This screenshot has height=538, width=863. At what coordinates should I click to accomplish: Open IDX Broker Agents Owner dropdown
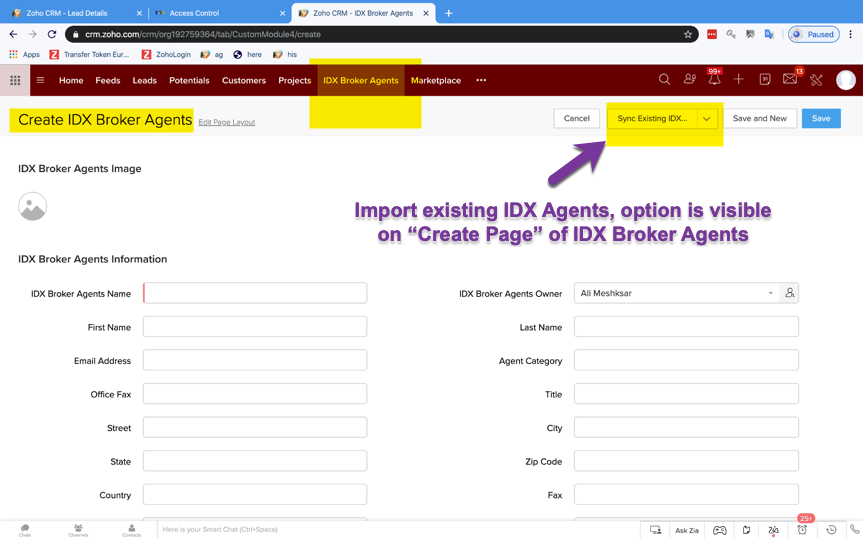point(677,293)
